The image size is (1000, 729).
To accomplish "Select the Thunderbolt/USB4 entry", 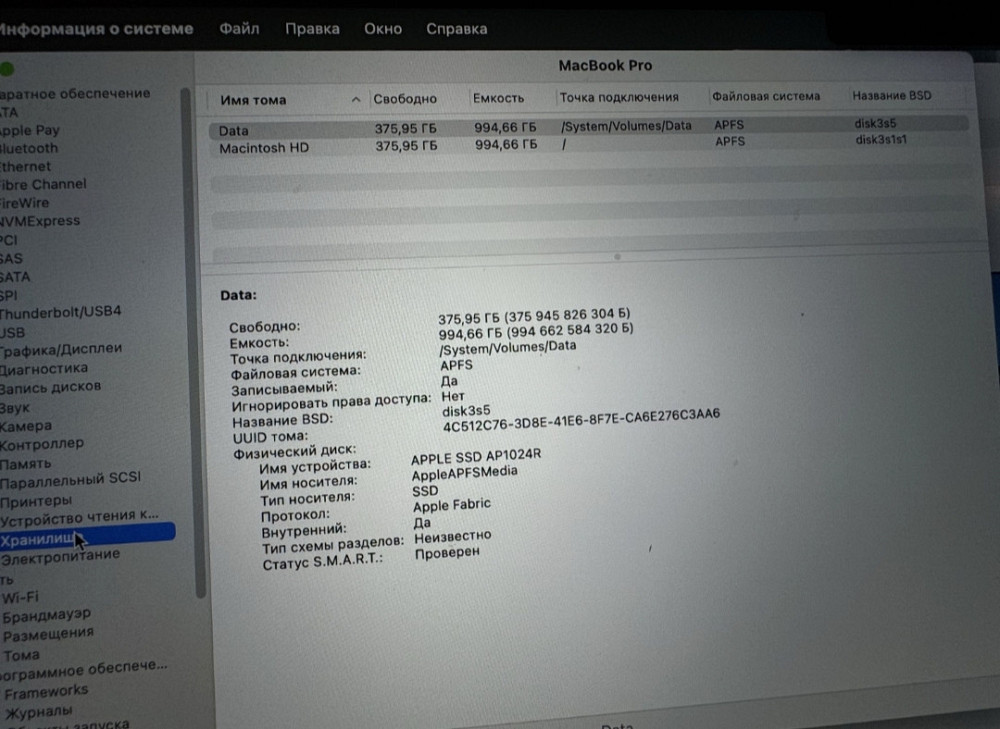I will tap(60, 311).
